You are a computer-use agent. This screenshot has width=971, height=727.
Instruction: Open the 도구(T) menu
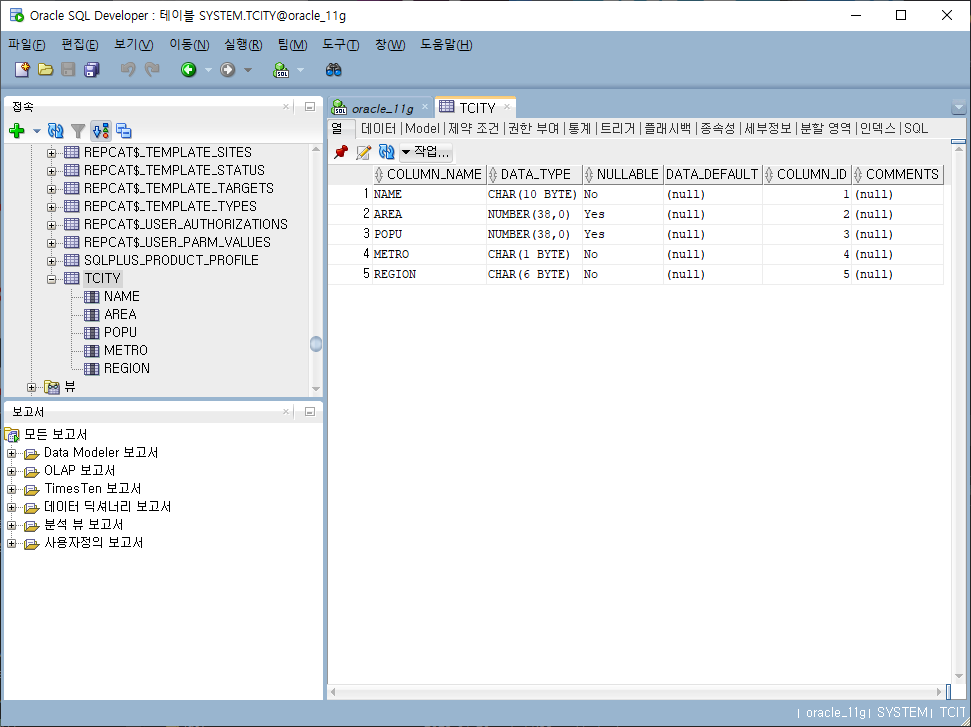coord(341,45)
